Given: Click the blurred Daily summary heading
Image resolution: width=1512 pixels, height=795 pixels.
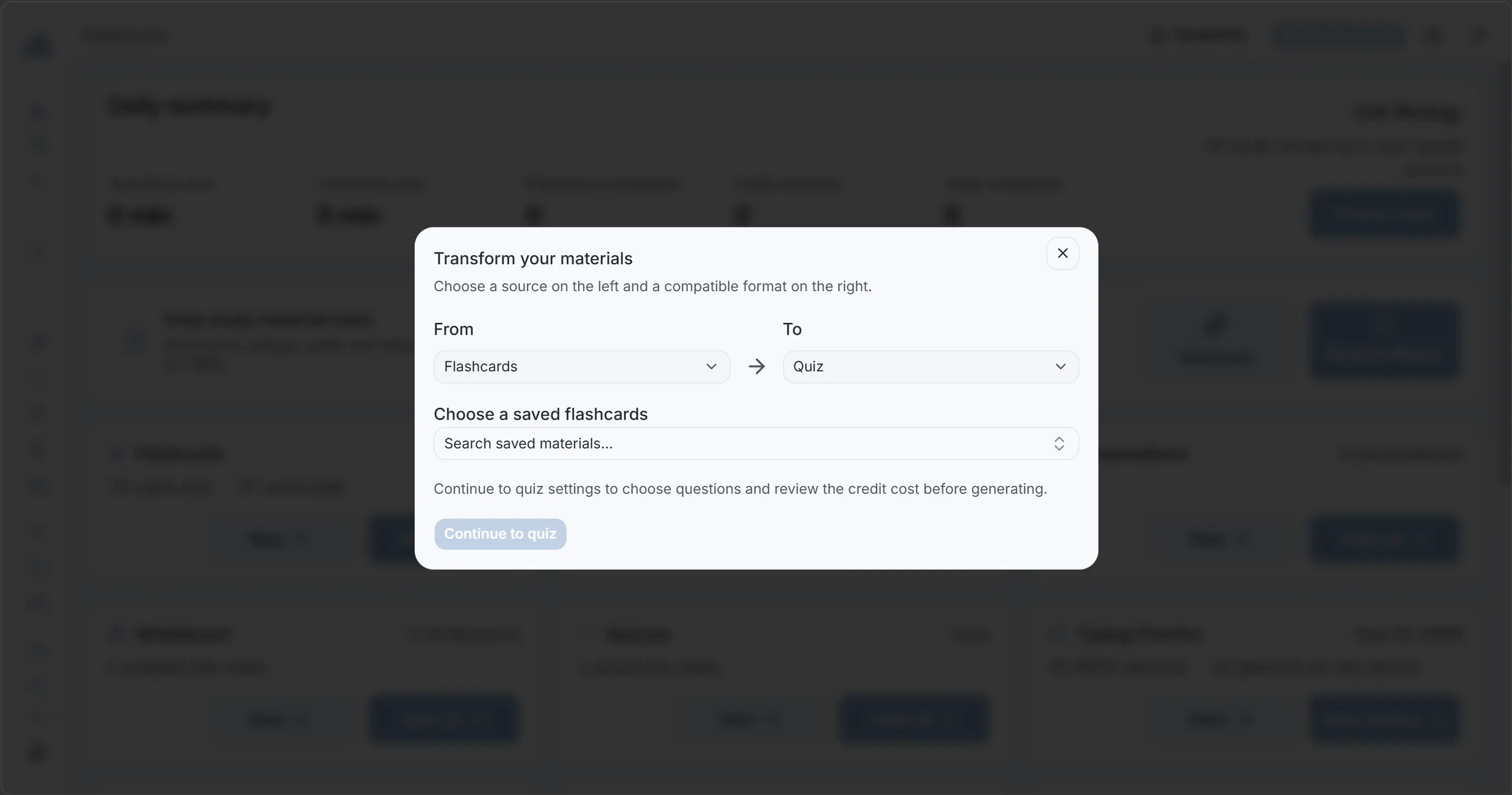Looking at the screenshot, I should [189, 106].
